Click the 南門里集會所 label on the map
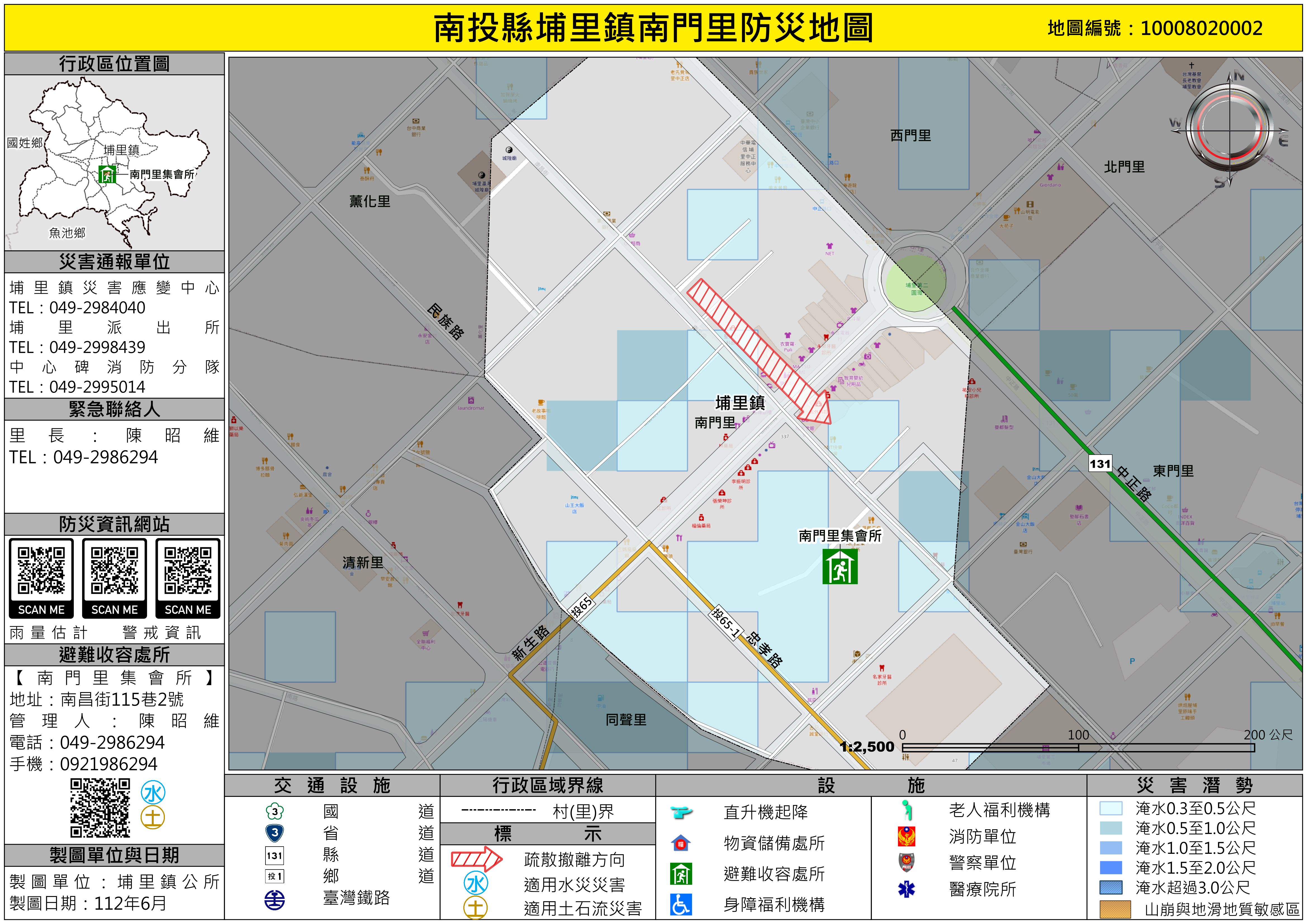Image resolution: width=1307 pixels, height=924 pixels. (840, 536)
